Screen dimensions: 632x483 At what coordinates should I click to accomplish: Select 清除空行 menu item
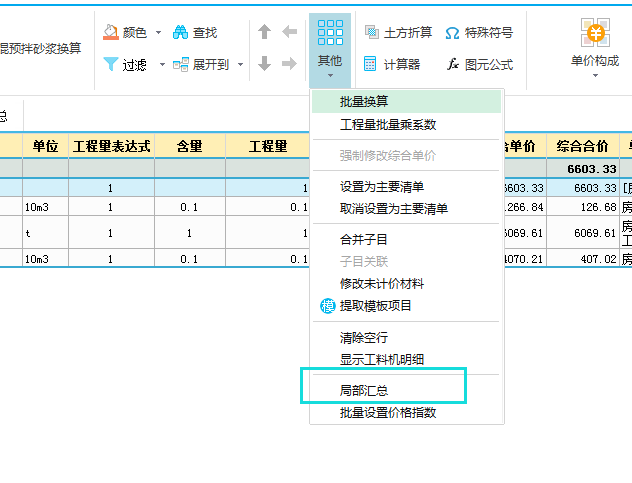[406, 337]
